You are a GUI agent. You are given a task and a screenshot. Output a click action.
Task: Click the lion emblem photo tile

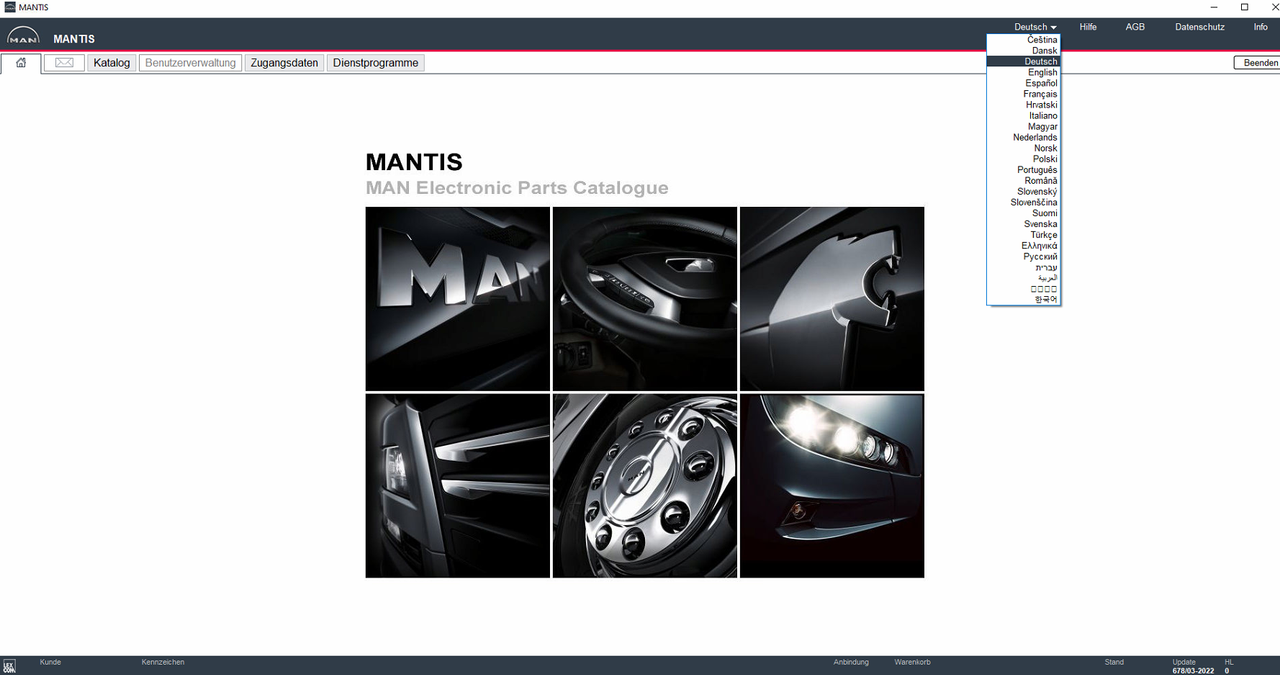[832, 299]
